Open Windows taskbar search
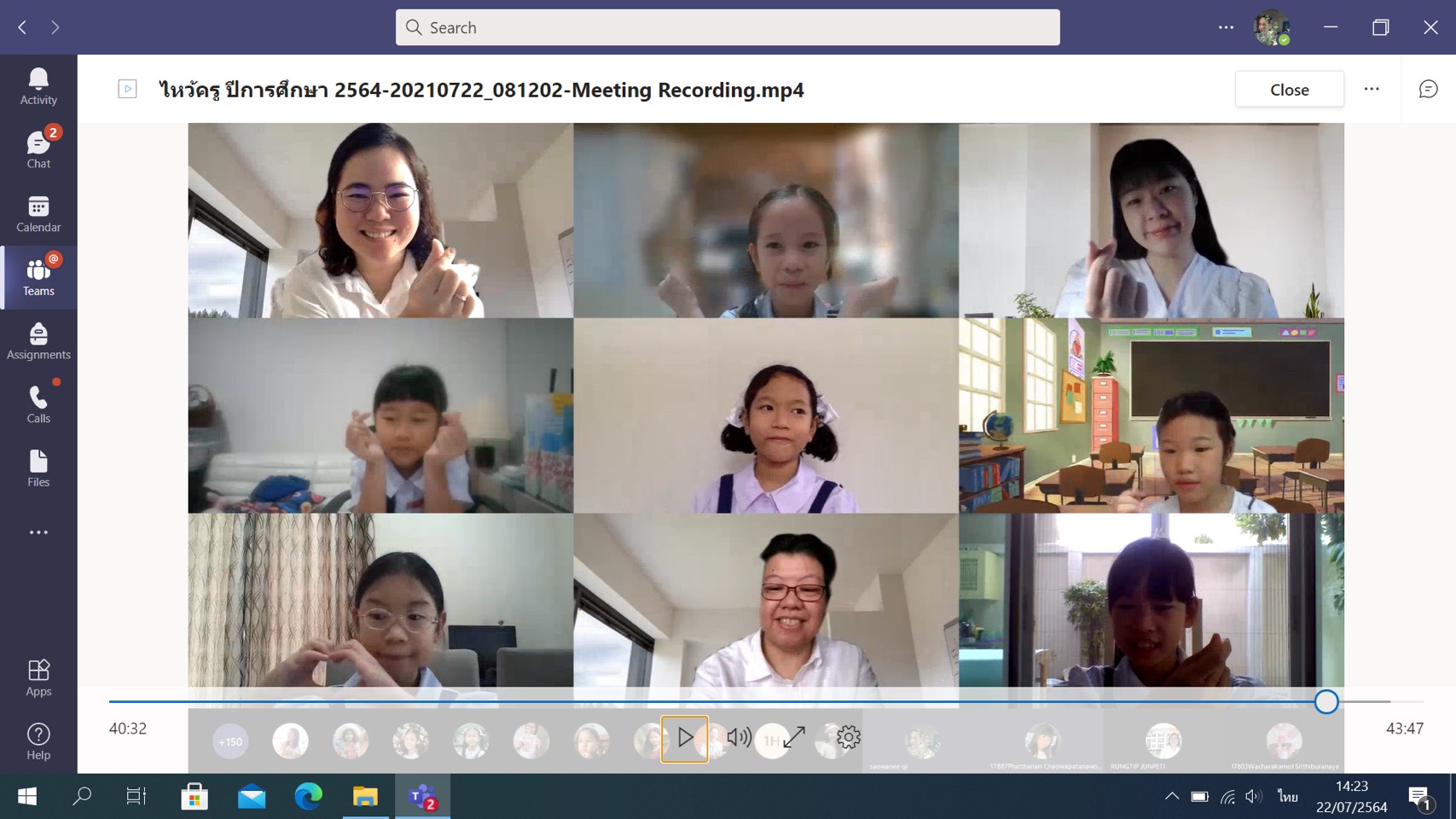Screen dimensions: 1456x819 coord(82,796)
